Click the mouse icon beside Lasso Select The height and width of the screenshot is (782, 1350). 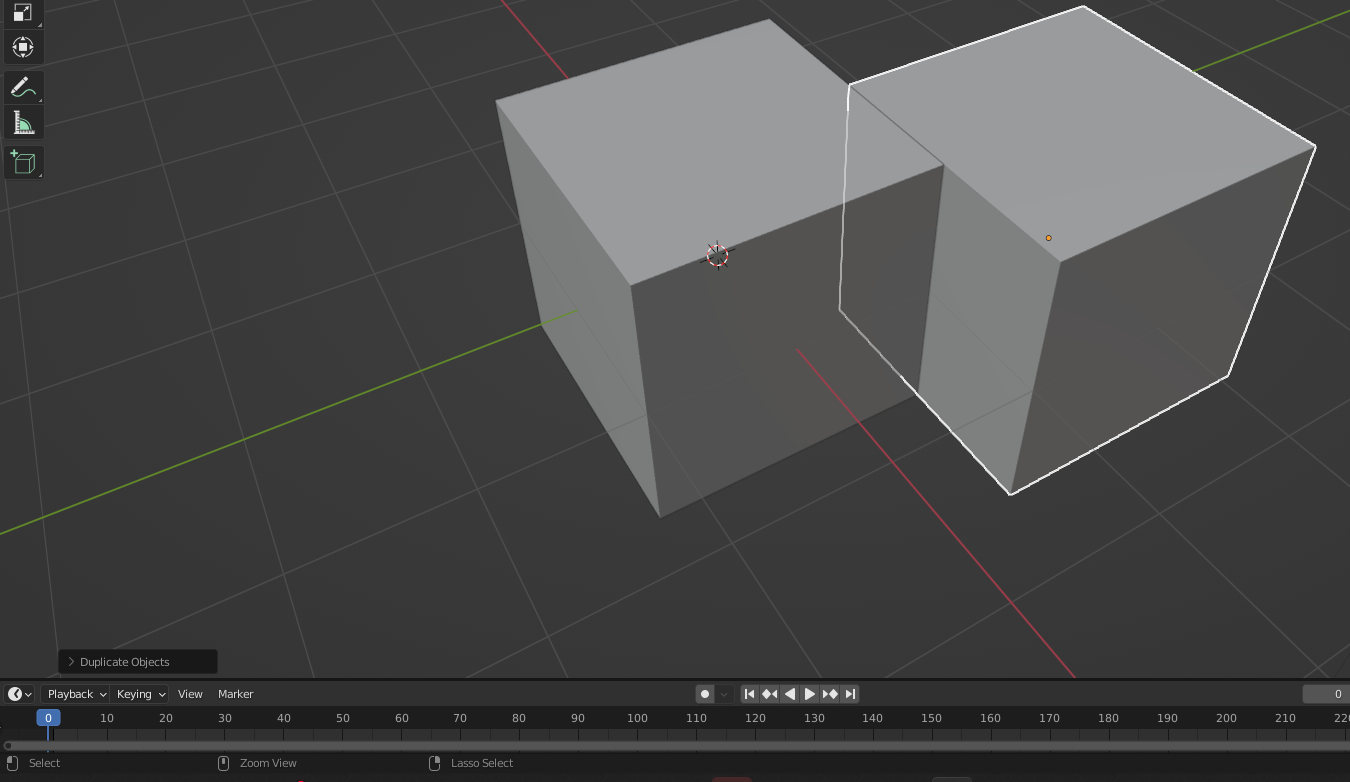pyautogui.click(x=435, y=763)
